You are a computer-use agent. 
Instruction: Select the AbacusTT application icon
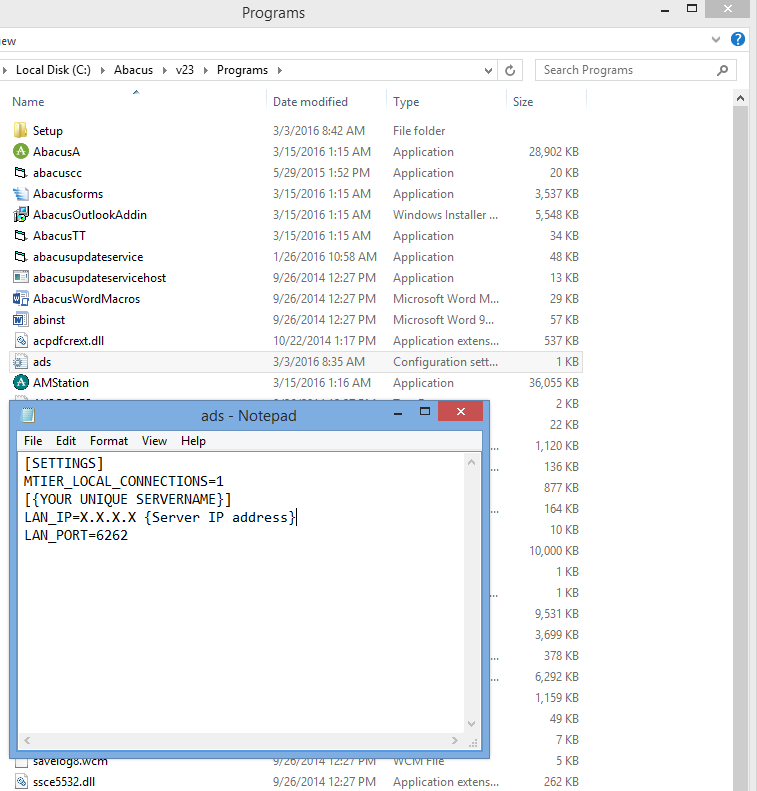pyautogui.click(x=20, y=236)
